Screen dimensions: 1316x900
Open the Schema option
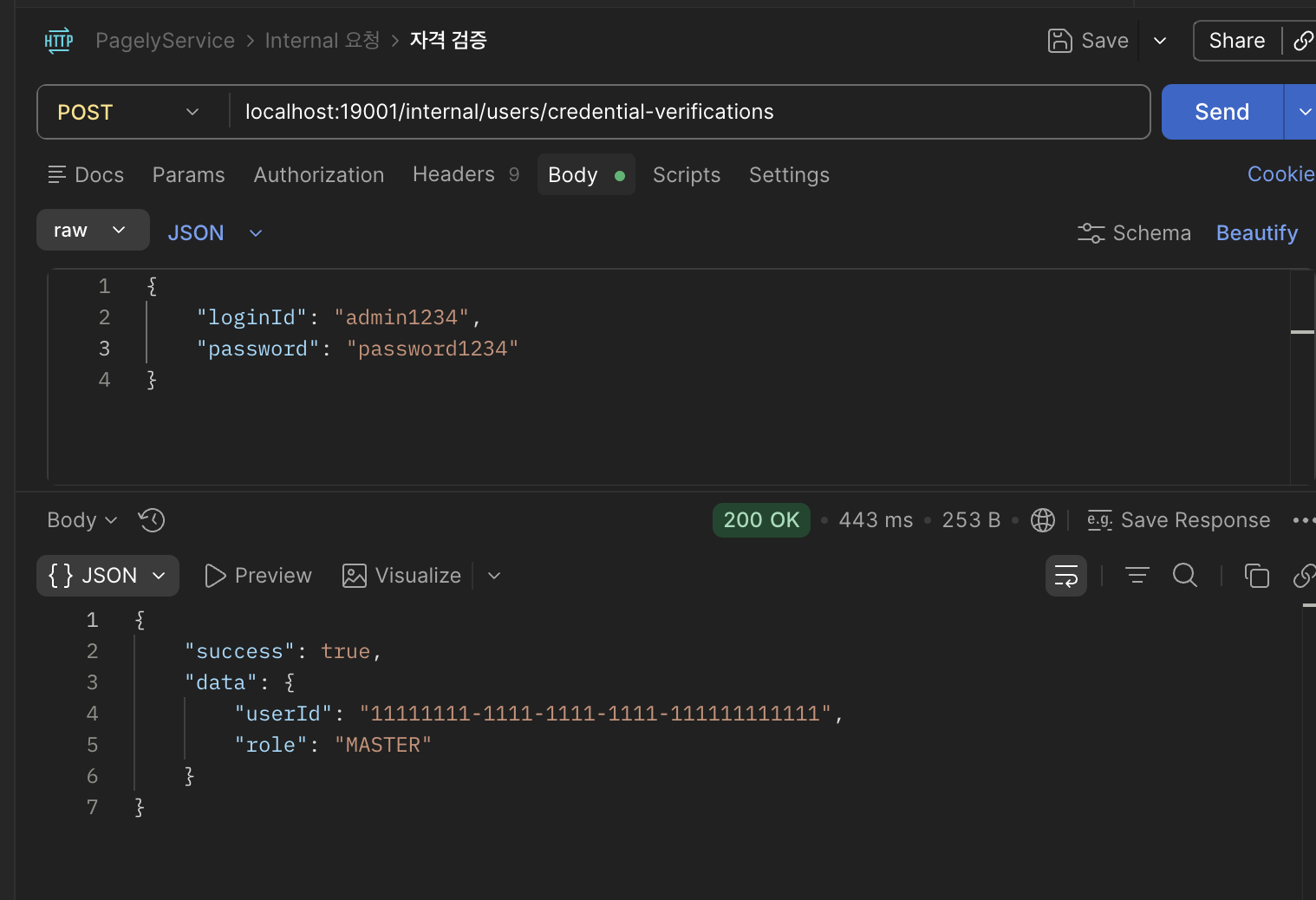1134,233
